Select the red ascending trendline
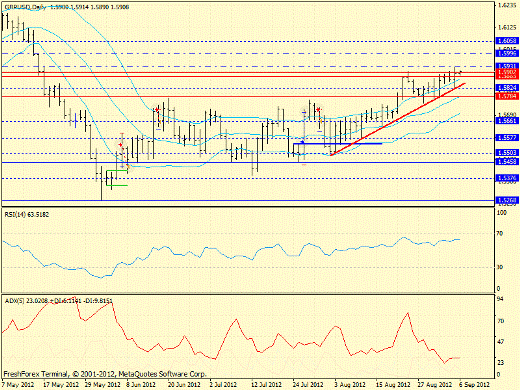The image size is (520, 390). (x=397, y=119)
